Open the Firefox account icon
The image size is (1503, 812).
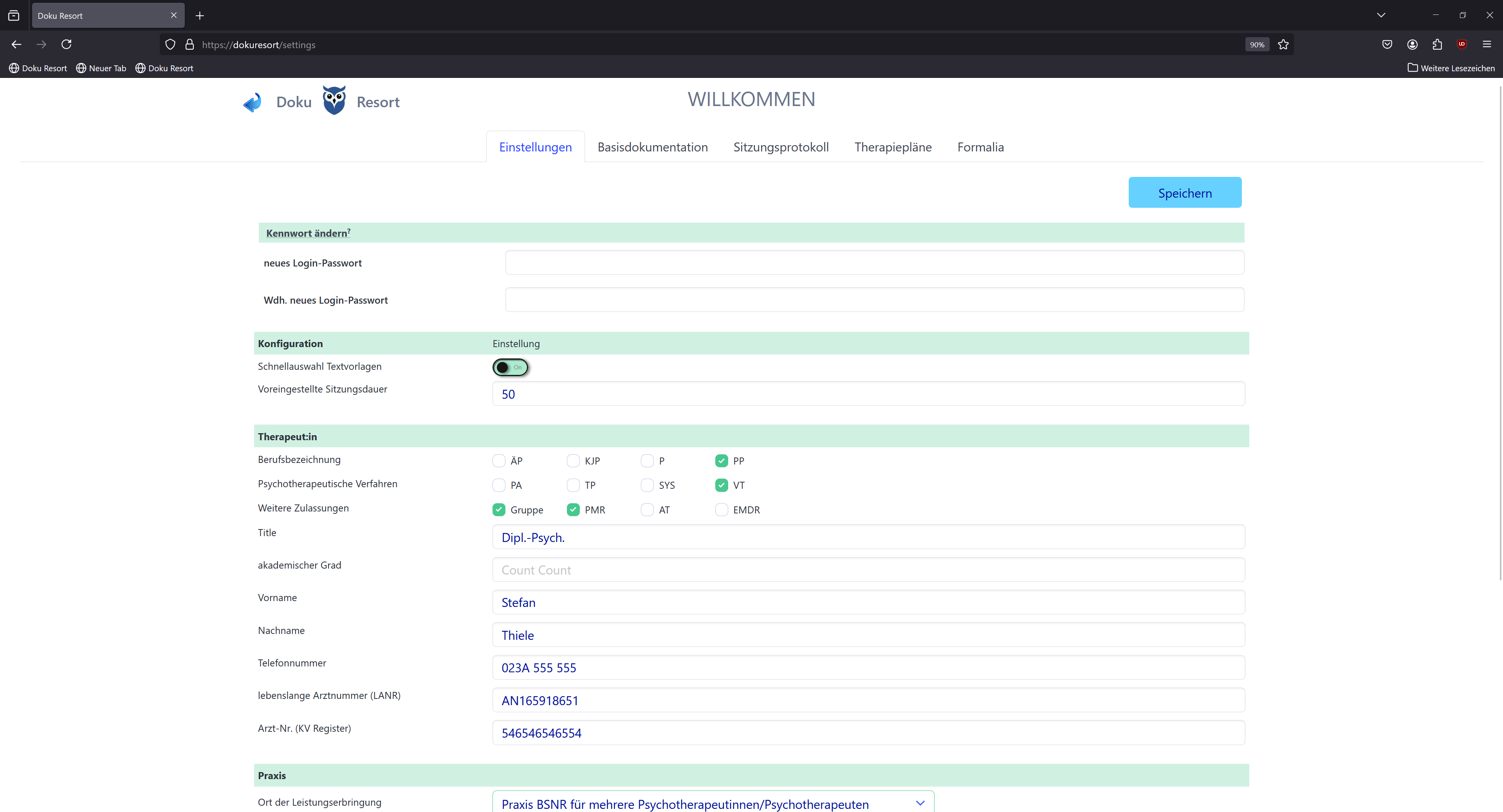pyautogui.click(x=1412, y=44)
